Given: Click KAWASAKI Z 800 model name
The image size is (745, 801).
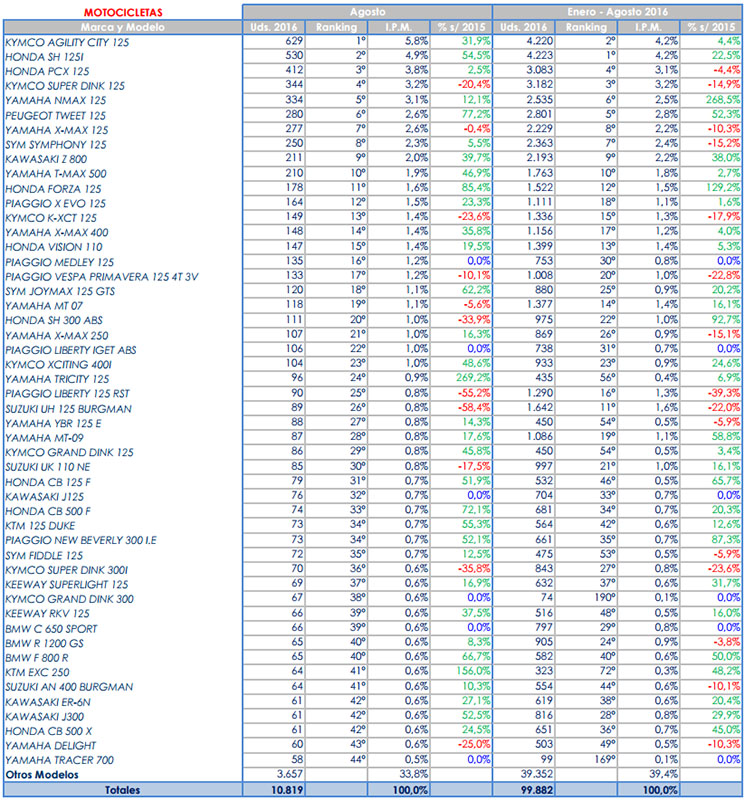Looking at the screenshot, I should point(46,159).
